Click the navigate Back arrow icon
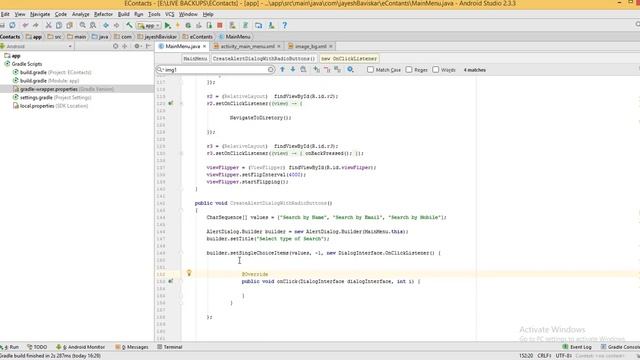Image resolution: width=640 pixels, height=360 pixels. (106, 25)
